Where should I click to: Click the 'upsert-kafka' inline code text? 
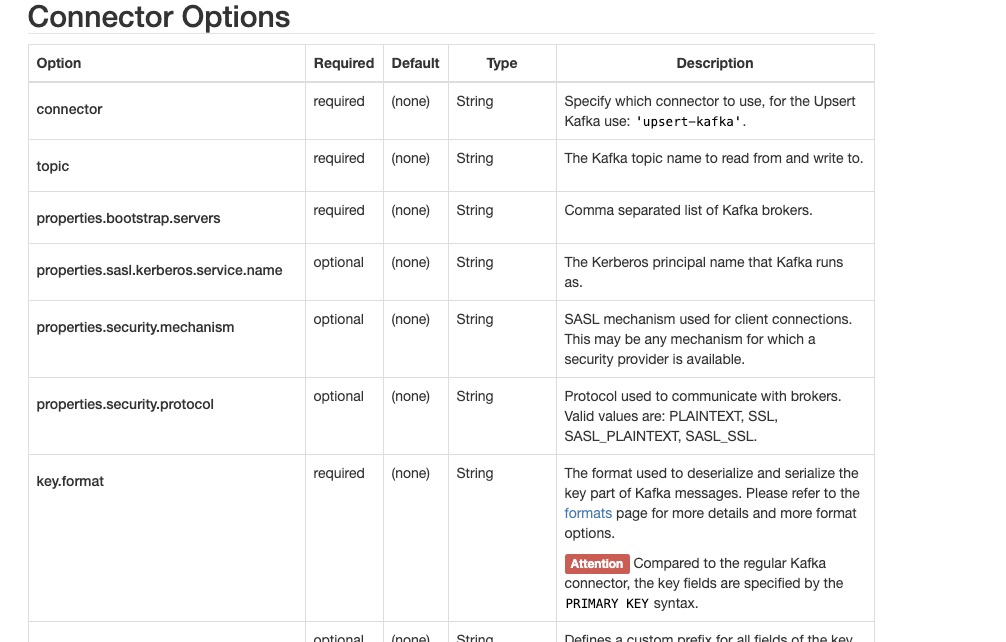[x=689, y=121]
